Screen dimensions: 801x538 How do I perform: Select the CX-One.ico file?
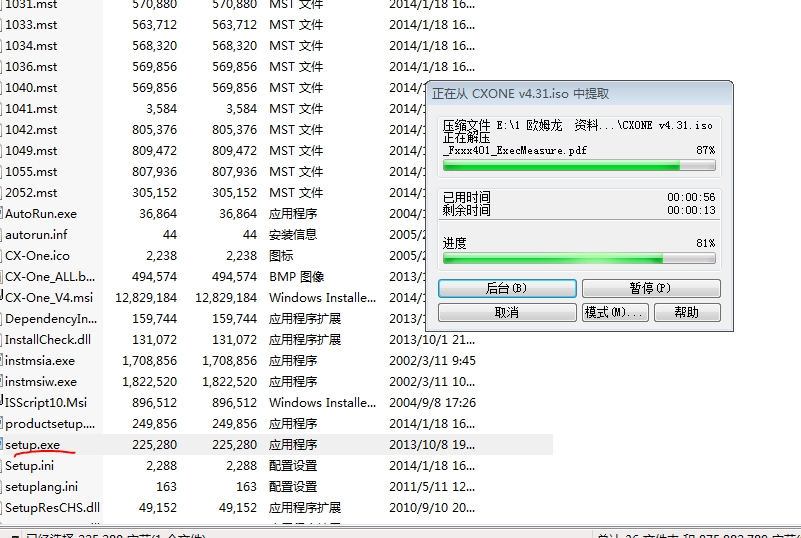37,256
